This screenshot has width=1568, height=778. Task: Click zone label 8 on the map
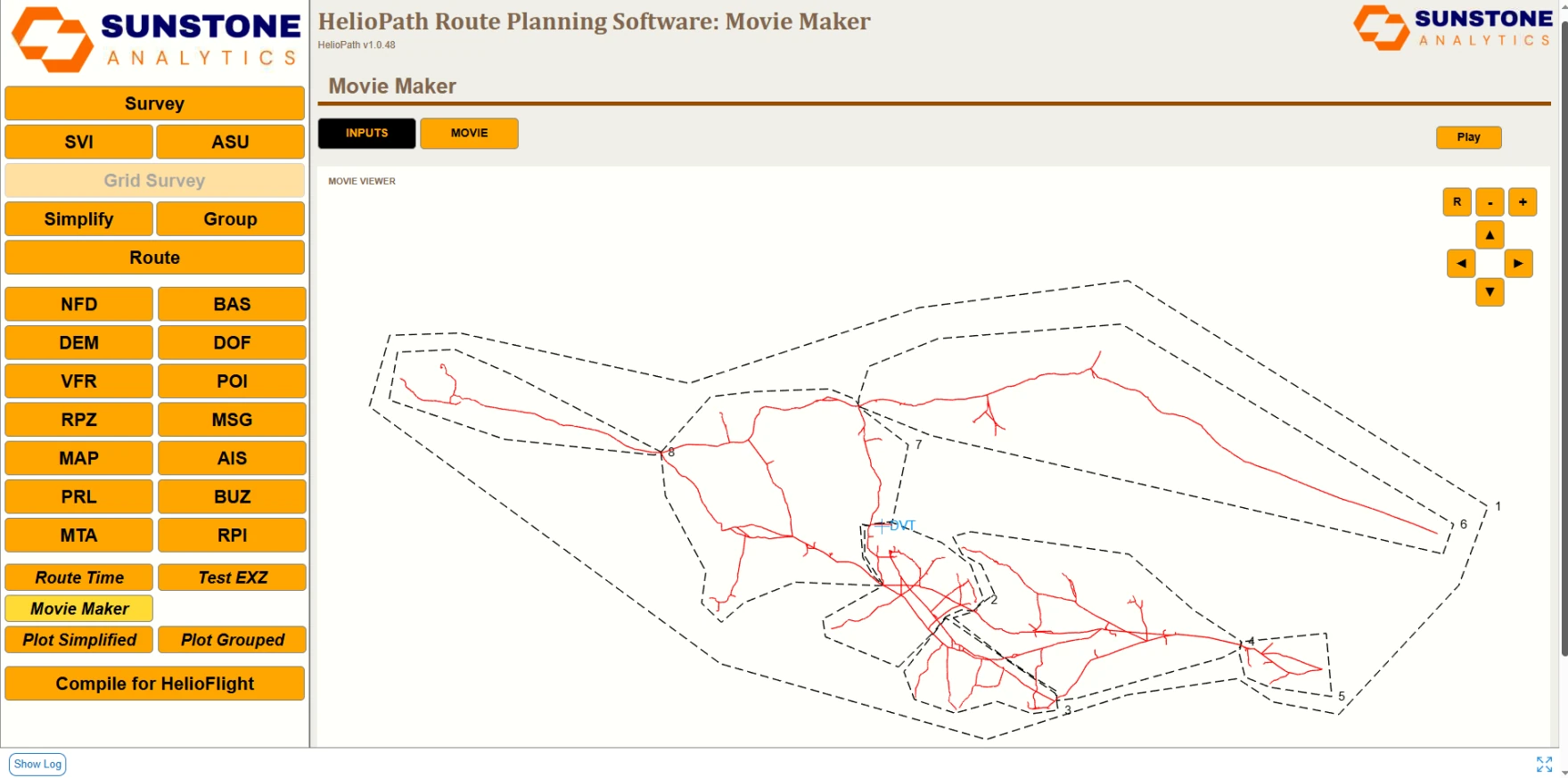coord(671,453)
